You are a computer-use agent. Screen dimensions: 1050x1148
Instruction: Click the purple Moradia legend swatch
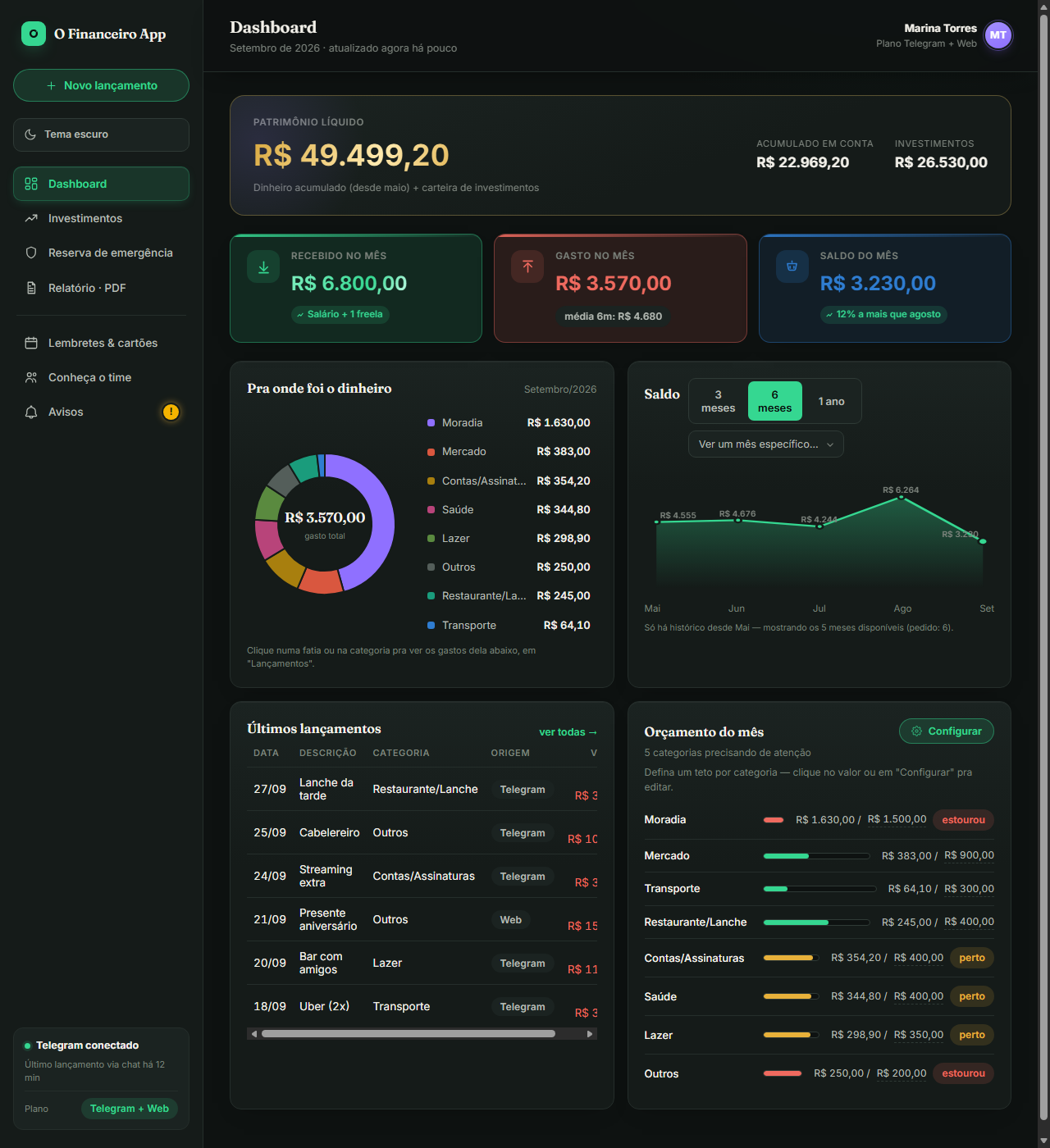point(431,423)
